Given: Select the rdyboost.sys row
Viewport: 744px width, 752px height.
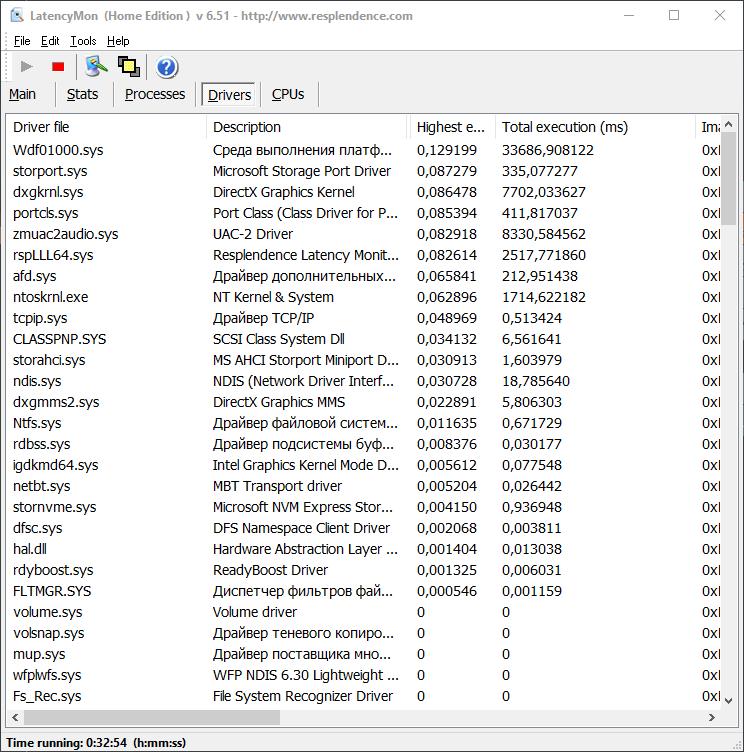Looking at the screenshot, I should pos(363,570).
